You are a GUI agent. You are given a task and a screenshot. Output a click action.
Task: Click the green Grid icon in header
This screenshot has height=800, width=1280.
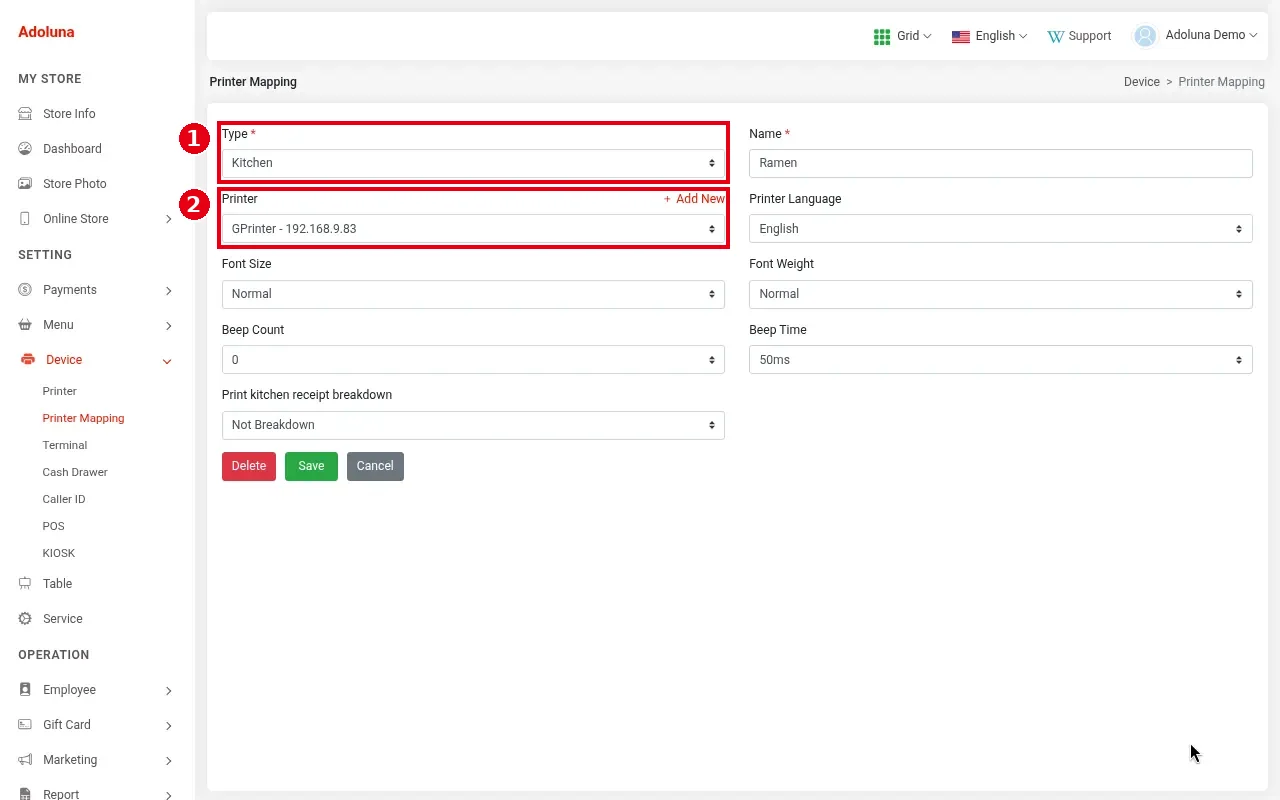pos(882,36)
